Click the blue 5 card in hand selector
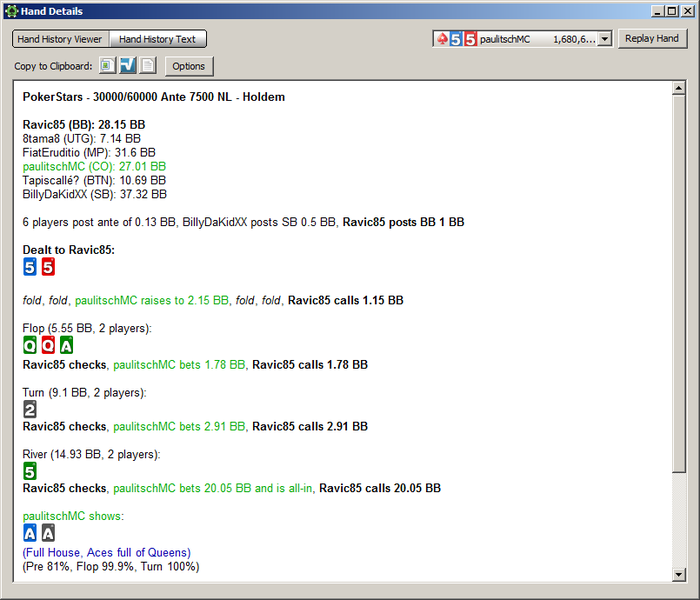The width and height of the screenshot is (700, 600). coord(455,39)
